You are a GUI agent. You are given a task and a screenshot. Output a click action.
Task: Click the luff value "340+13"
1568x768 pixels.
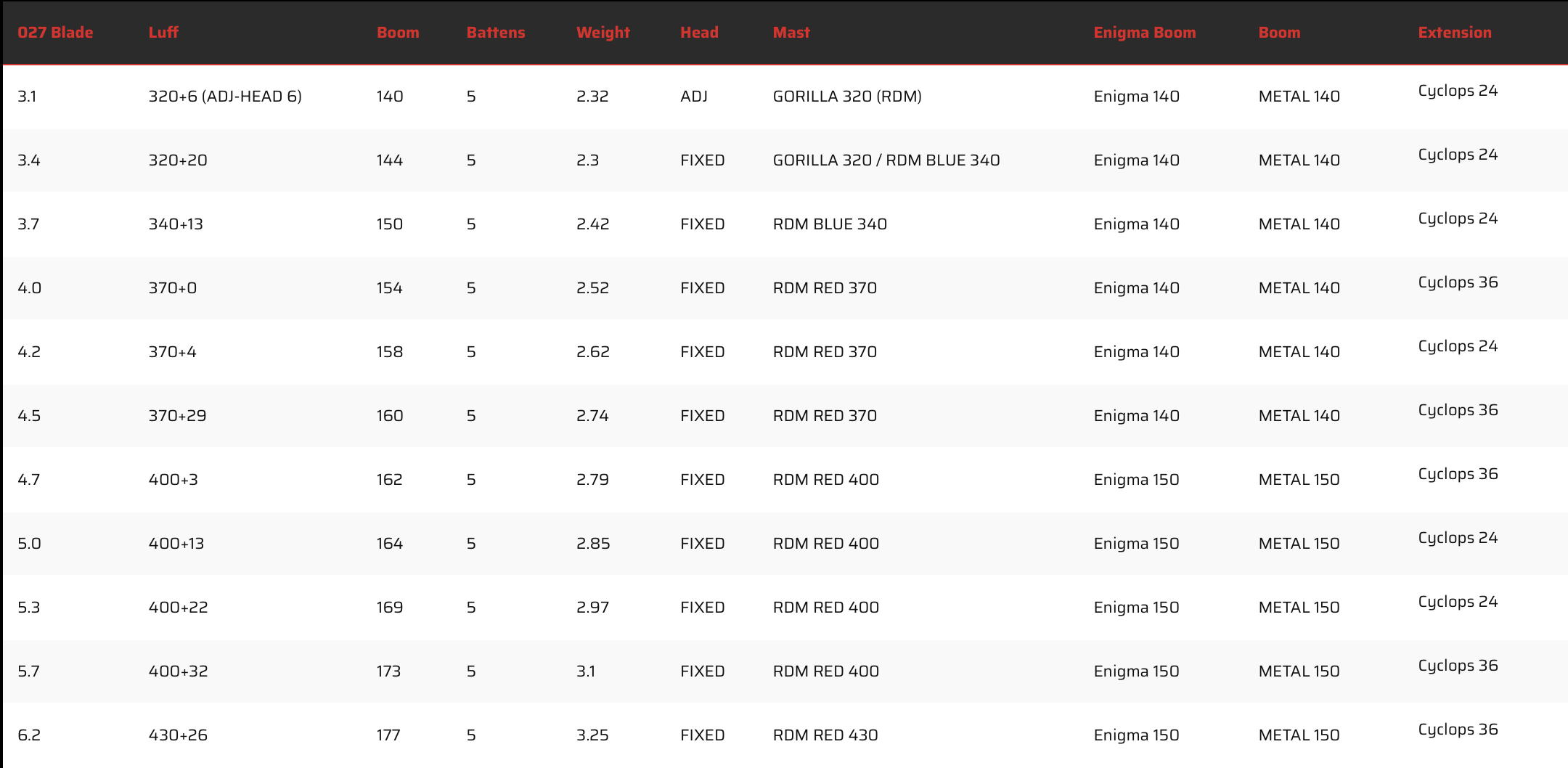(176, 224)
